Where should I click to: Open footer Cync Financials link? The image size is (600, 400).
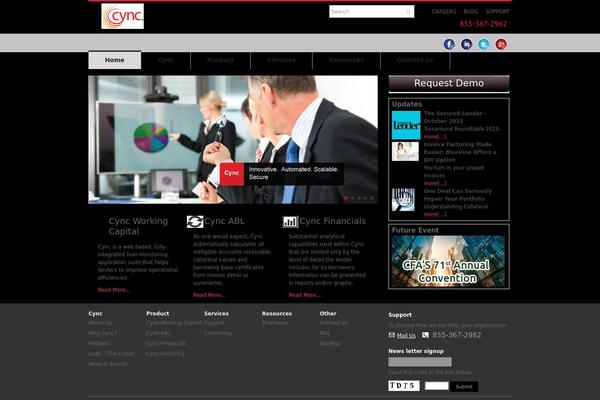coord(166,343)
